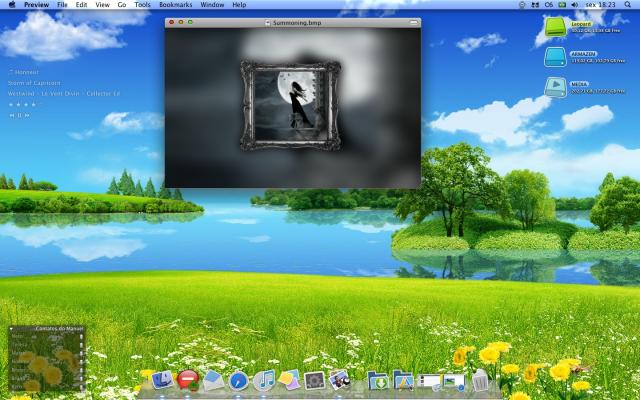640x400 pixels.
Task: Click the clock showing sex 18:23
Action: [600, 5]
